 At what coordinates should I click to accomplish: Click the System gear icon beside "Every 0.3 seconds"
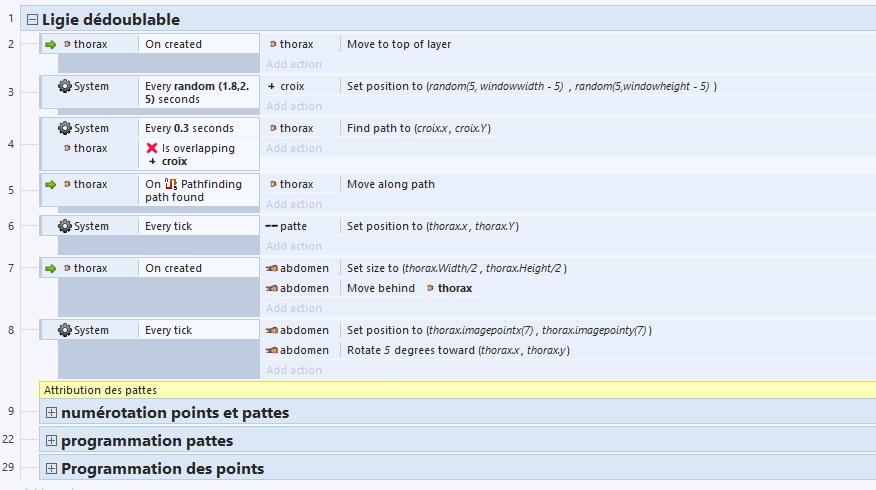pyautogui.click(x=65, y=128)
